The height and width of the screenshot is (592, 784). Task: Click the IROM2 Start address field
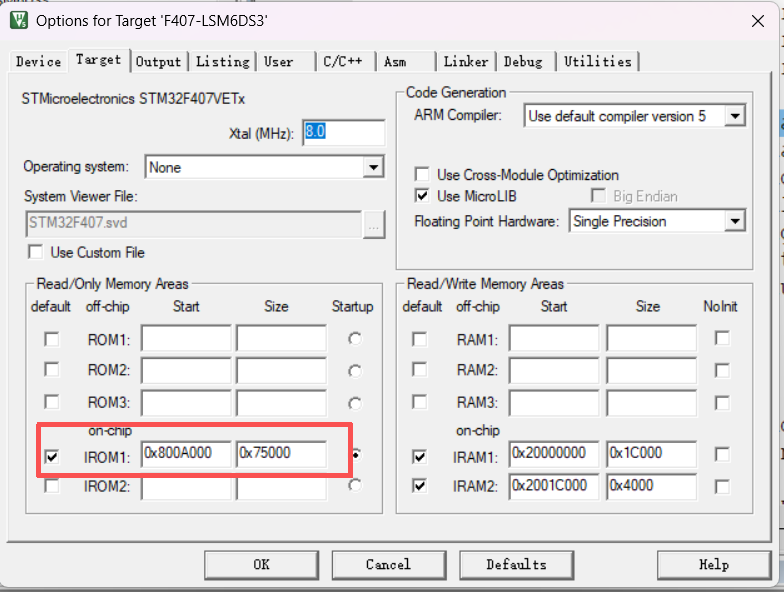point(186,487)
